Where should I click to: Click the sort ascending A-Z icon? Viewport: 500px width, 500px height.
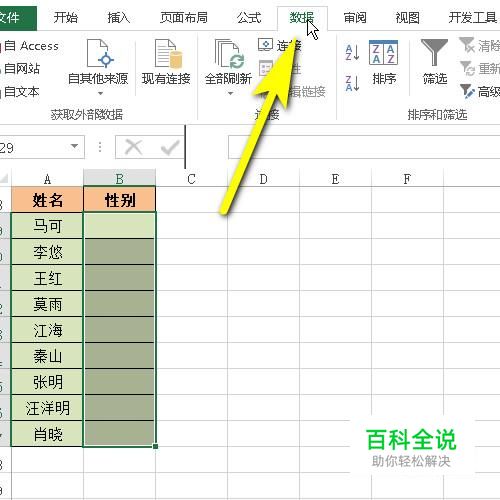pos(352,53)
